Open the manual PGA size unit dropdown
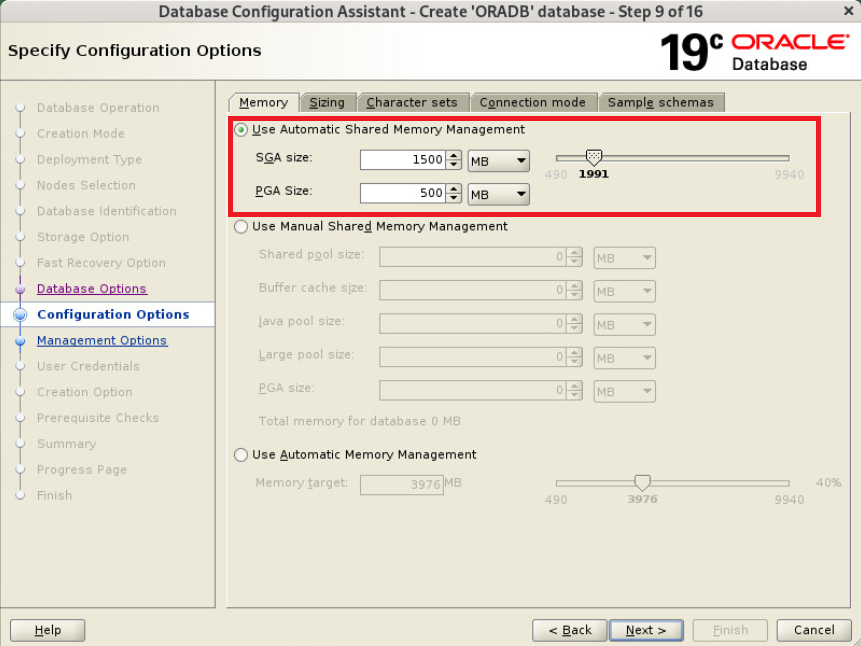 tap(624, 392)
